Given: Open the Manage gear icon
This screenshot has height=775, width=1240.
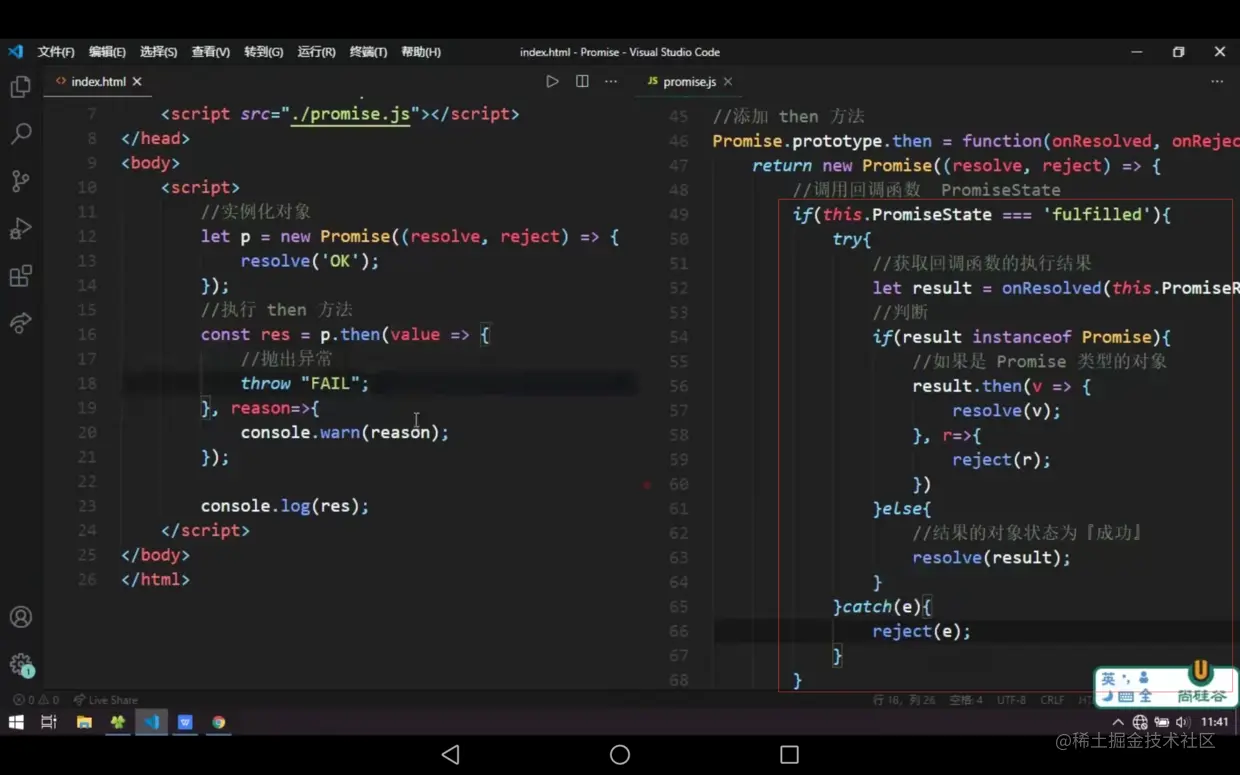Looking at the screenshot, I should [x=20, y=663].
